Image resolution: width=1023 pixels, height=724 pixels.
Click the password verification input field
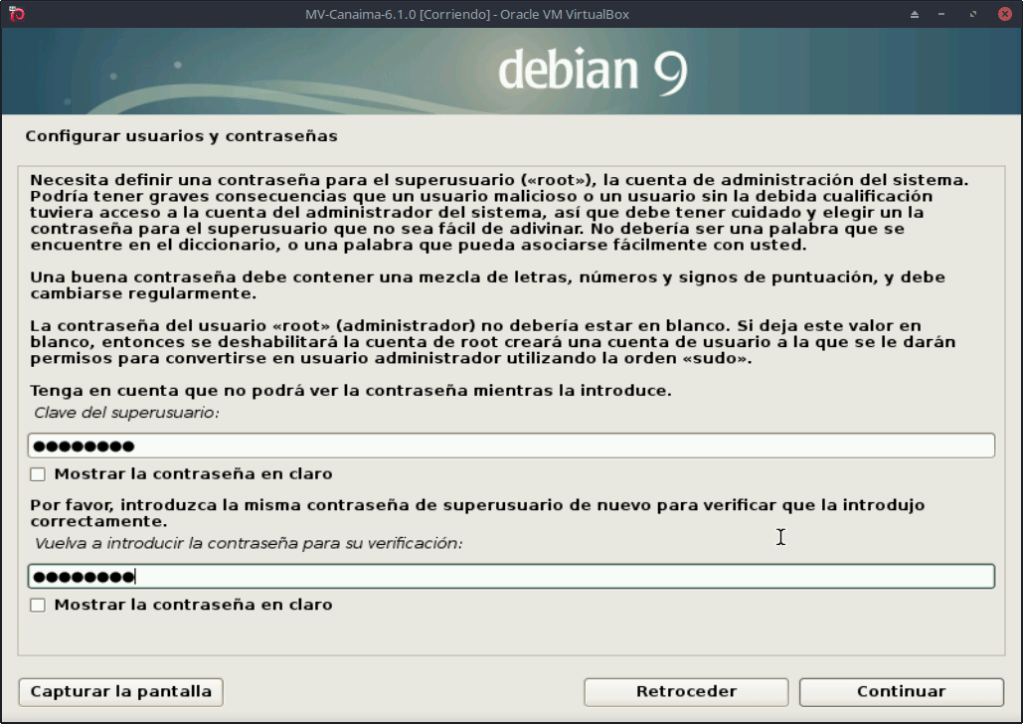coord(511,577)
